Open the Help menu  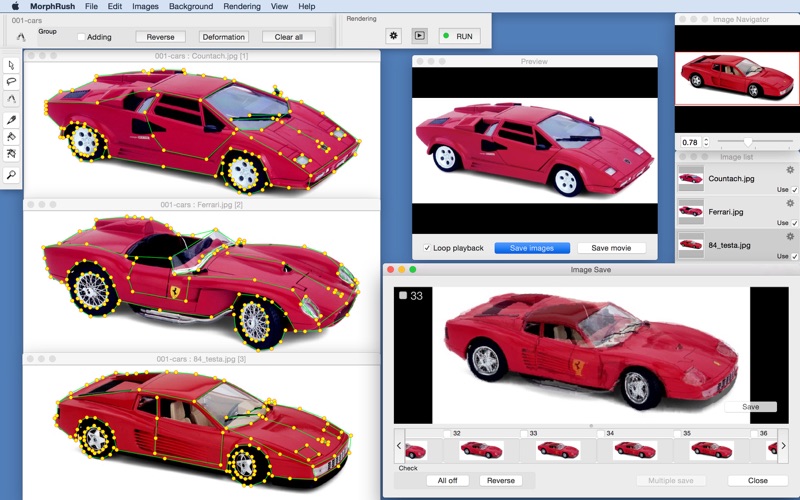(x=307, y=6)
